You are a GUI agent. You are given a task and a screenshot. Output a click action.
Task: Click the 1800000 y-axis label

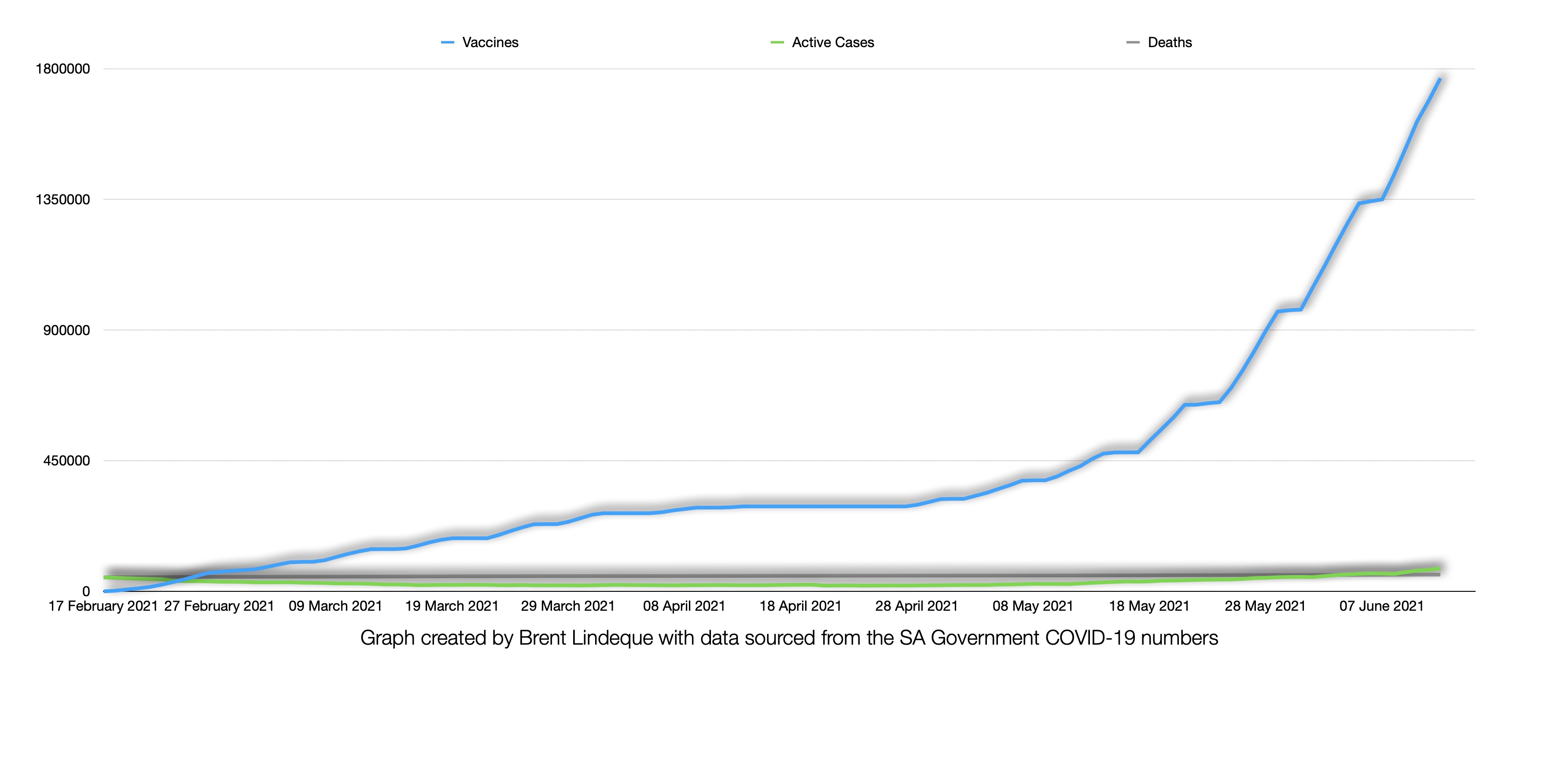pyautogui.click(x=63, y=69)
